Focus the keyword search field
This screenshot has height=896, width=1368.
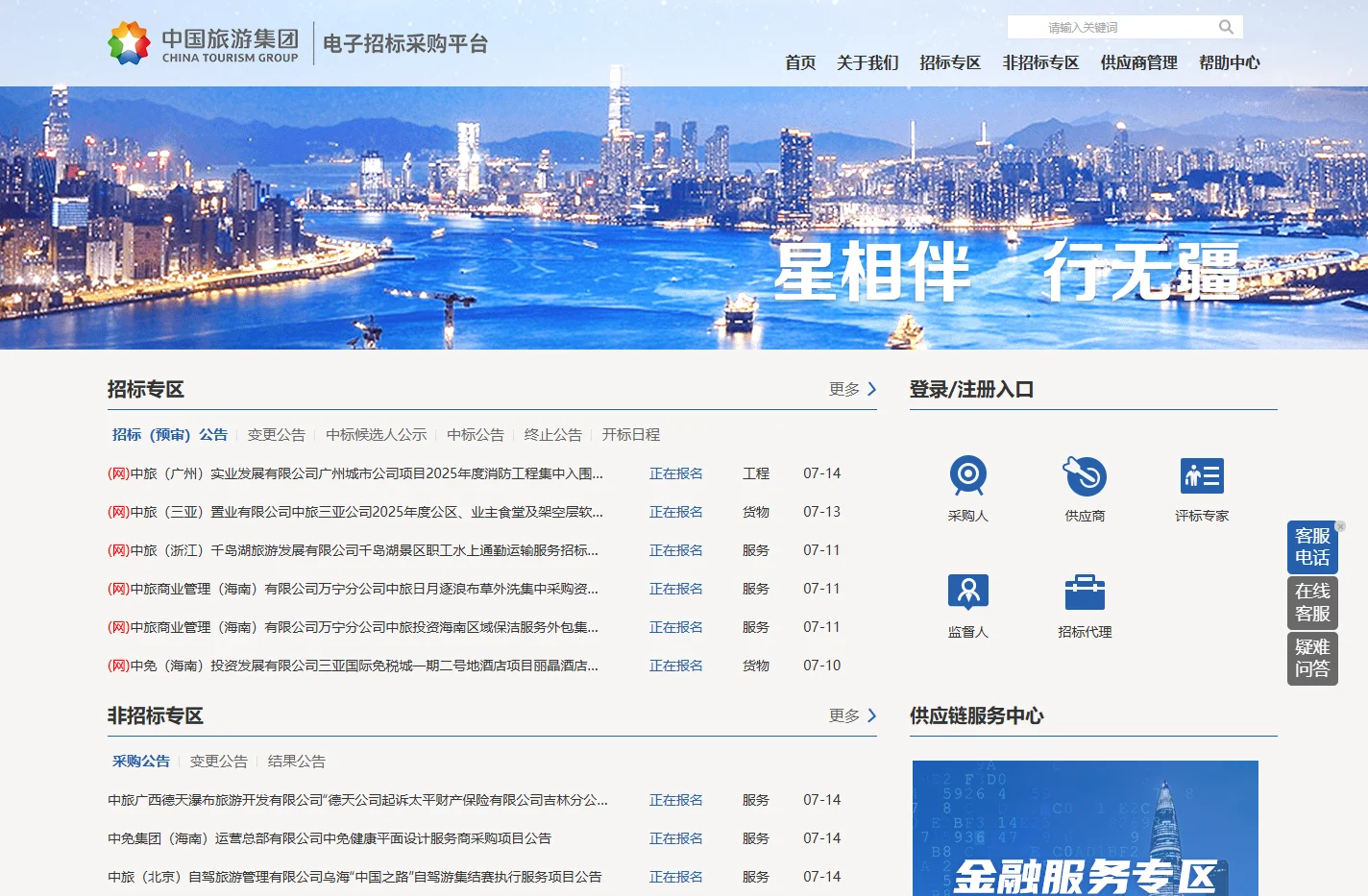point(1112,27)
